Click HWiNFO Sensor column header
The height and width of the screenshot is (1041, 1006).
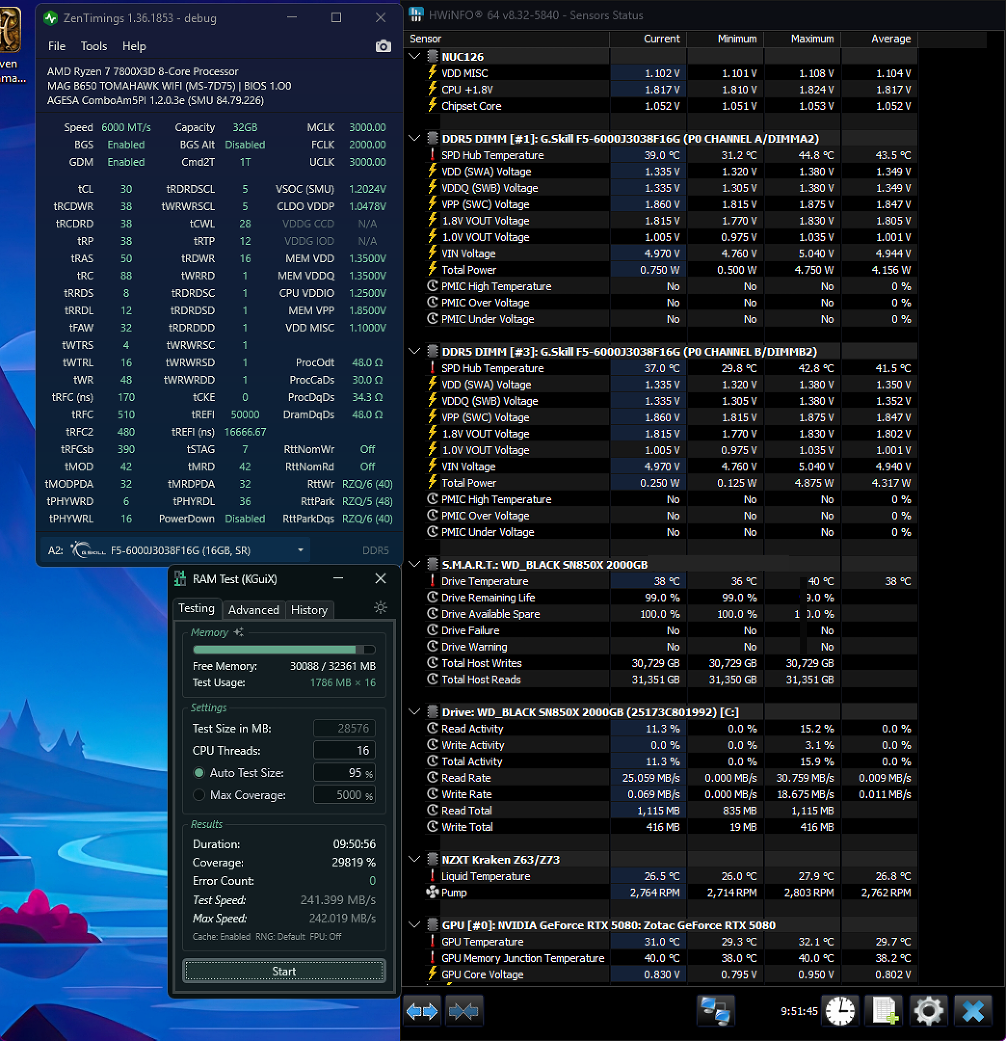508,39
